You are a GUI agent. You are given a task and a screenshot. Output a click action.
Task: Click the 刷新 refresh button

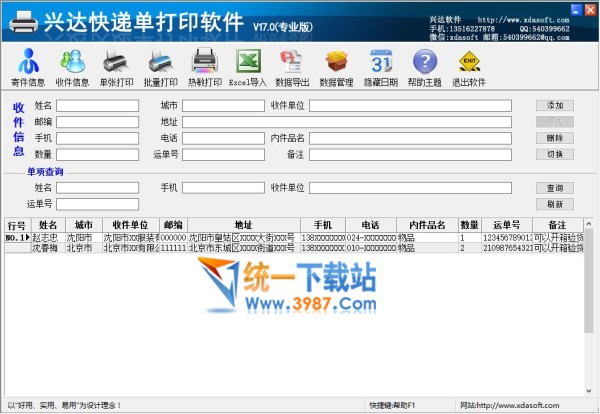[x=555, y=204]
